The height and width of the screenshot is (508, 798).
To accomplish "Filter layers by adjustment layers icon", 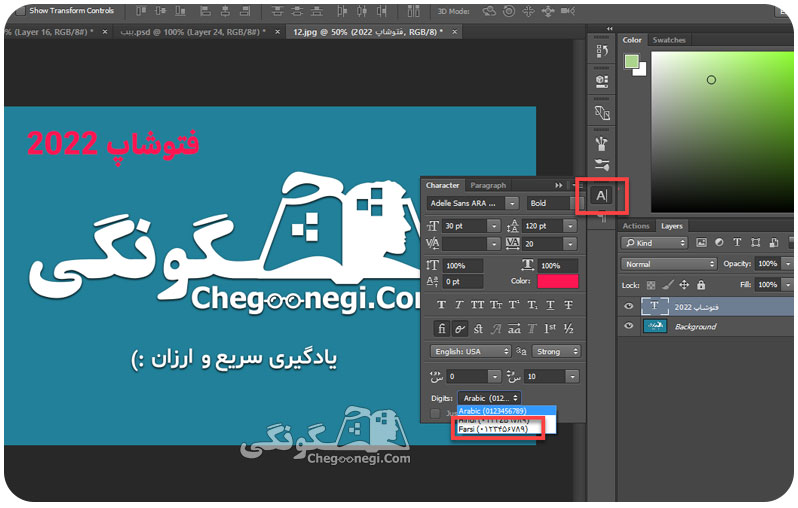I will (719, 243).
